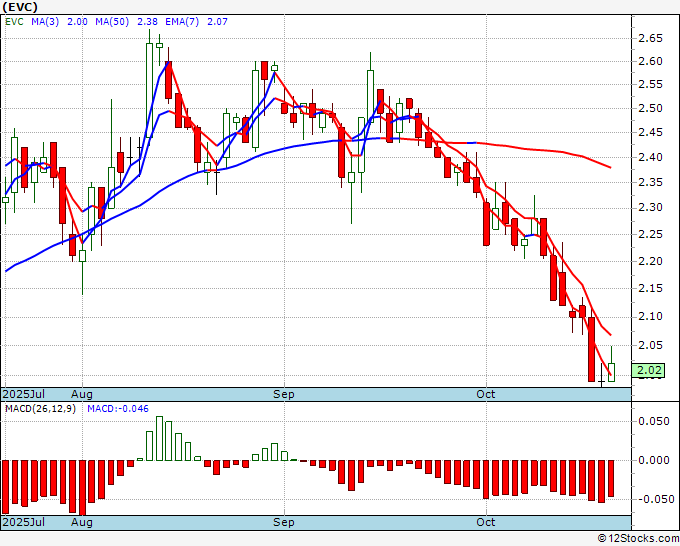Click the EMA(7) legend label
This screenshot has height=546, width=680.
click(x=182, y=22)
